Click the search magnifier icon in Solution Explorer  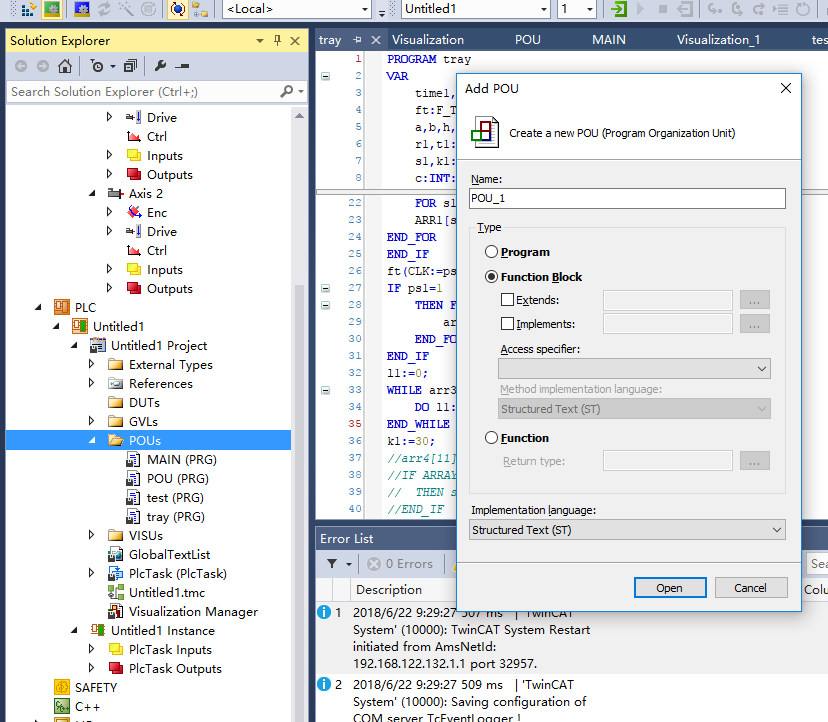point(287,91)
